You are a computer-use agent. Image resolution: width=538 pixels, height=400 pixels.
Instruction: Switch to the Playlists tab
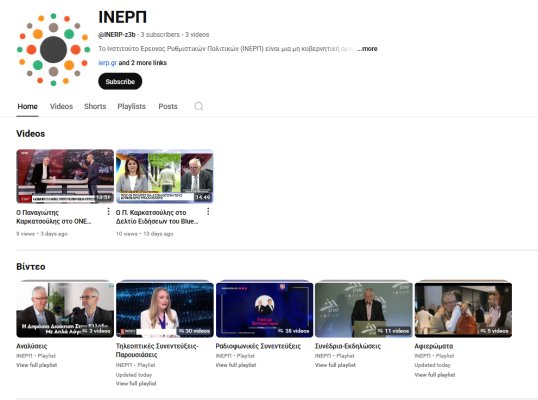coord(131,106)
